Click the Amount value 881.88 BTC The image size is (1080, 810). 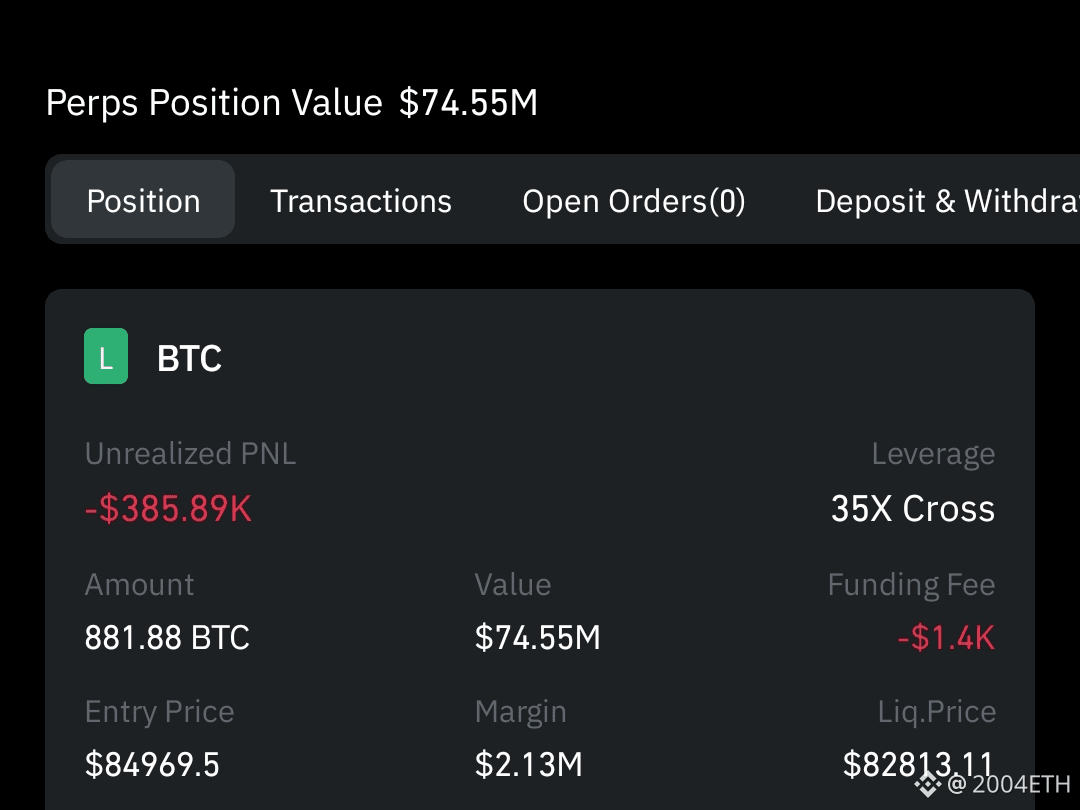pyautogui.click(x=166, y=636)
